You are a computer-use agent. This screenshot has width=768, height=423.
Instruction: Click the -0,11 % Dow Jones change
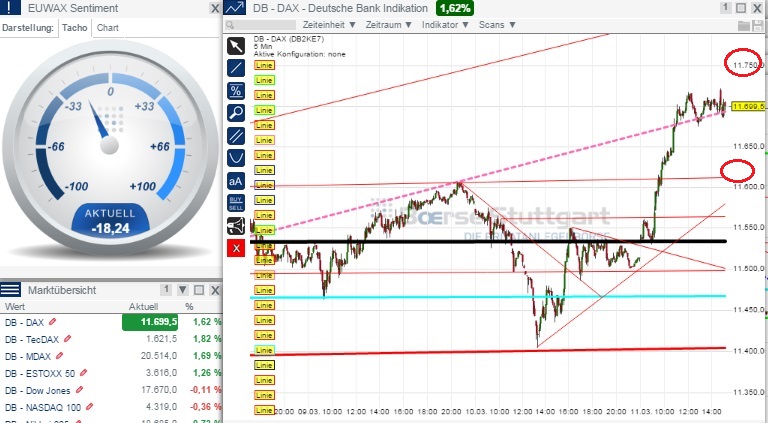[205, 390]
